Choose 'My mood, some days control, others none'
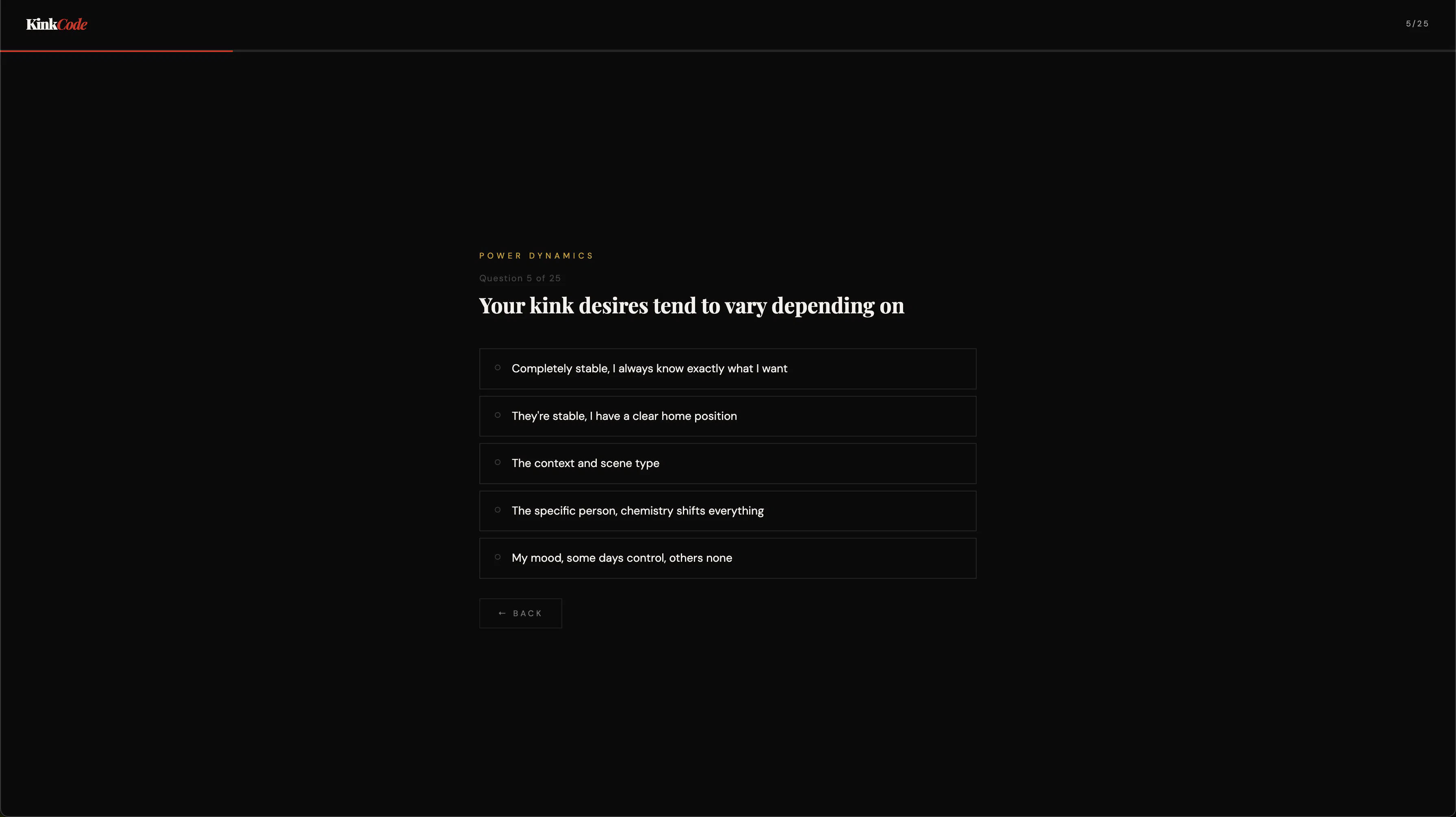Viewport: 1456px width, 817px height. pos(728,558)
